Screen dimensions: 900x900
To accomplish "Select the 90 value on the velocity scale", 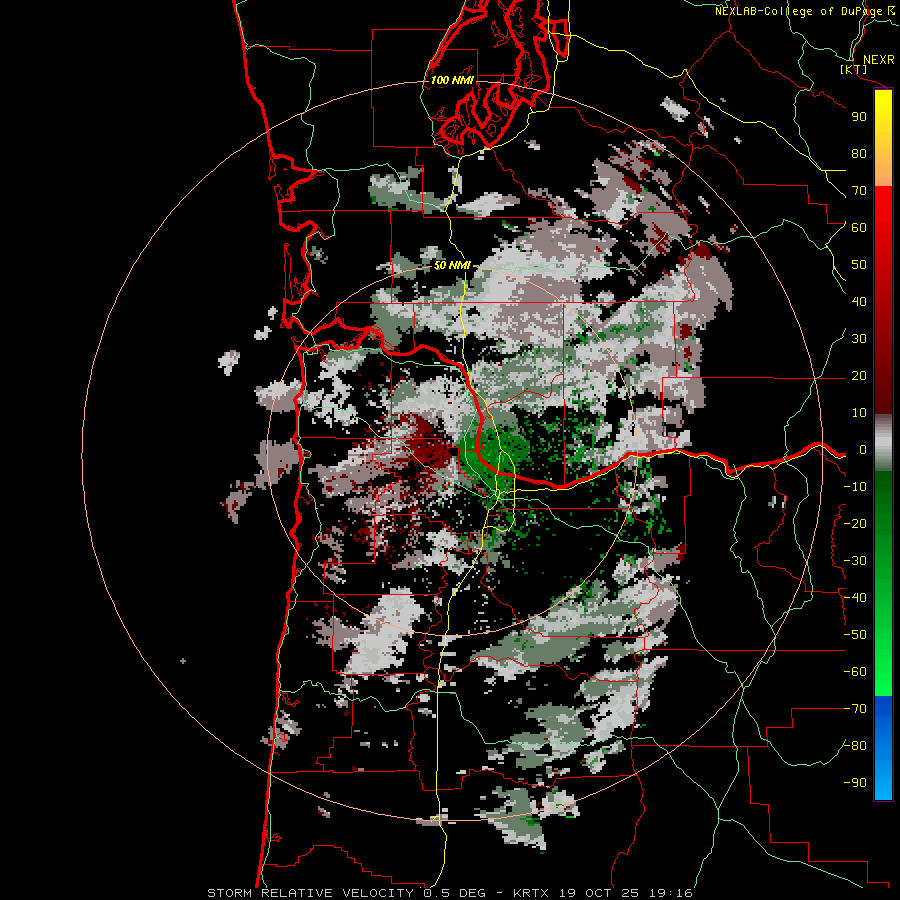I will click(x=859, y=117).
